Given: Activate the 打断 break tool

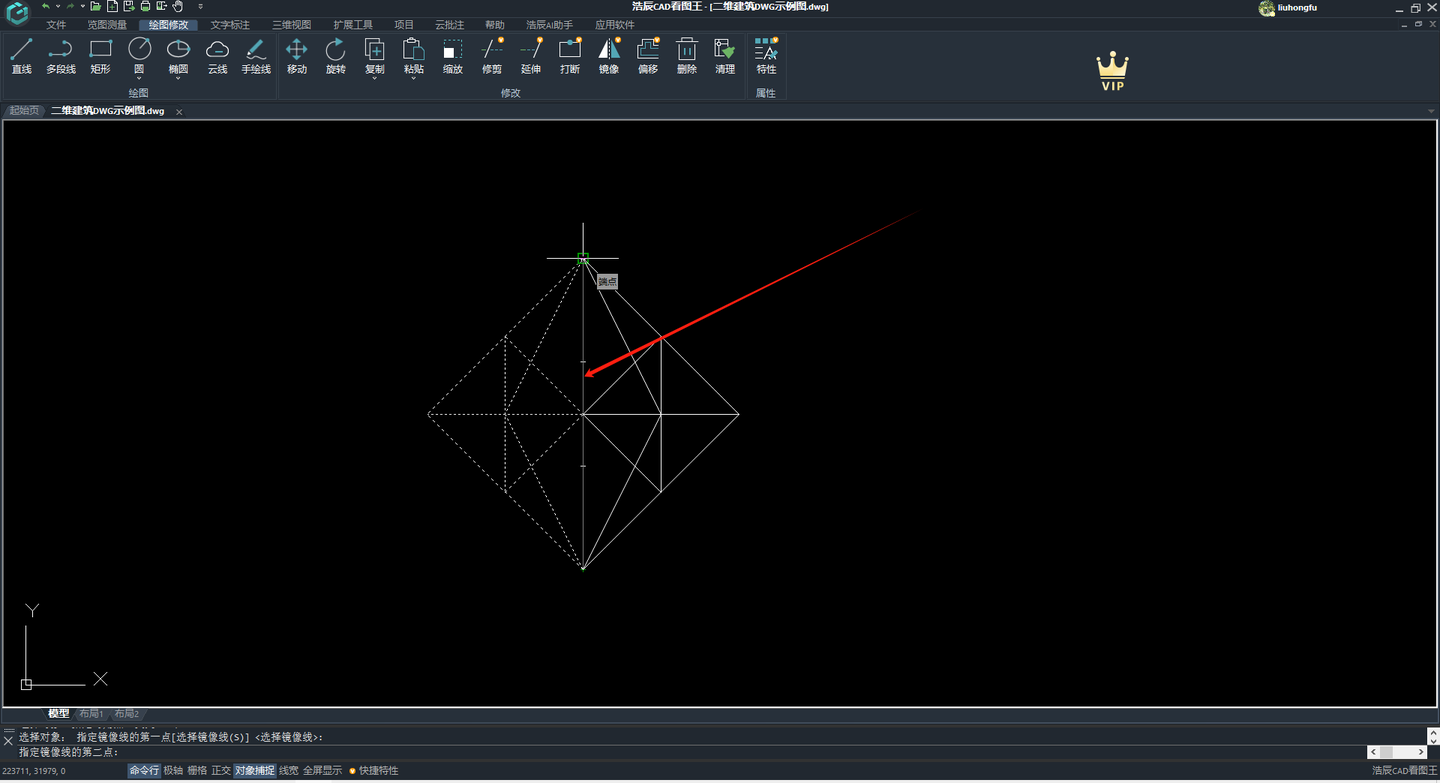Looking at the screenshot, I should [x=570, y=56].
